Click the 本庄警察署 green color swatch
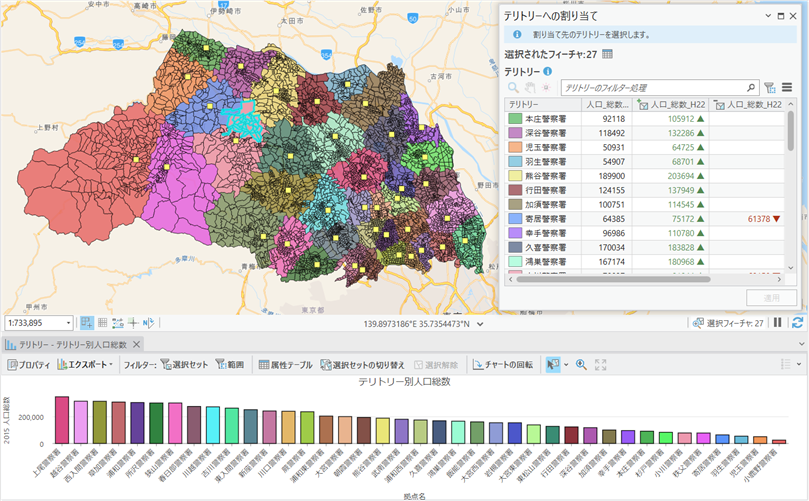Viewport: 809px width, 501px height. tap(514, 119)
